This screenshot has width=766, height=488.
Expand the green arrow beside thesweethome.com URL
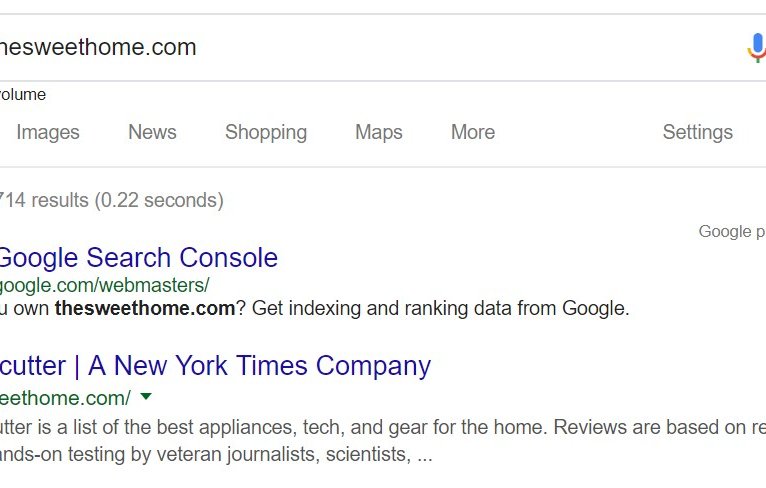coord(146,397)
